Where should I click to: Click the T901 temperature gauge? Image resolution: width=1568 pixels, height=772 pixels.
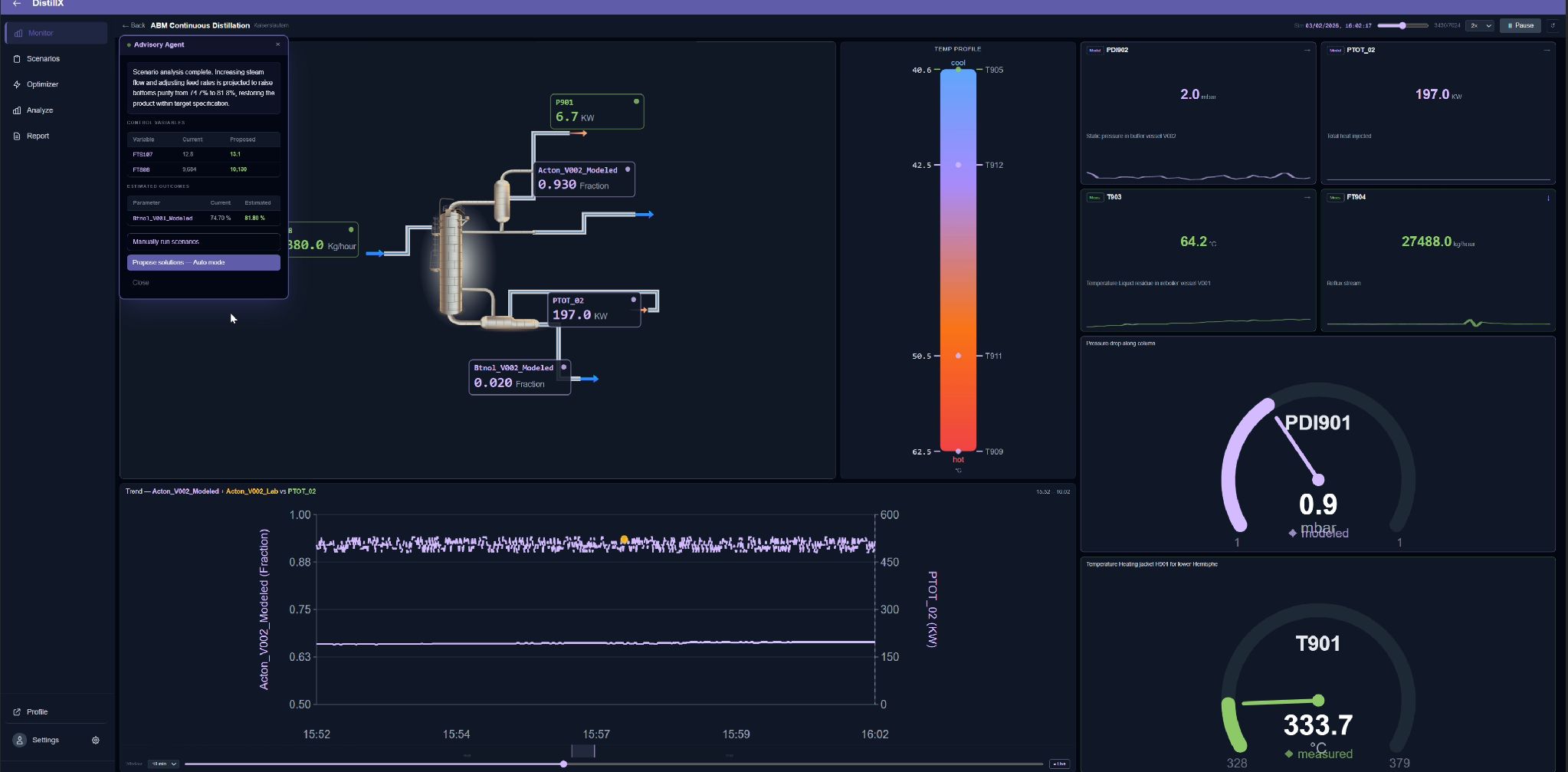(1318, 686)
